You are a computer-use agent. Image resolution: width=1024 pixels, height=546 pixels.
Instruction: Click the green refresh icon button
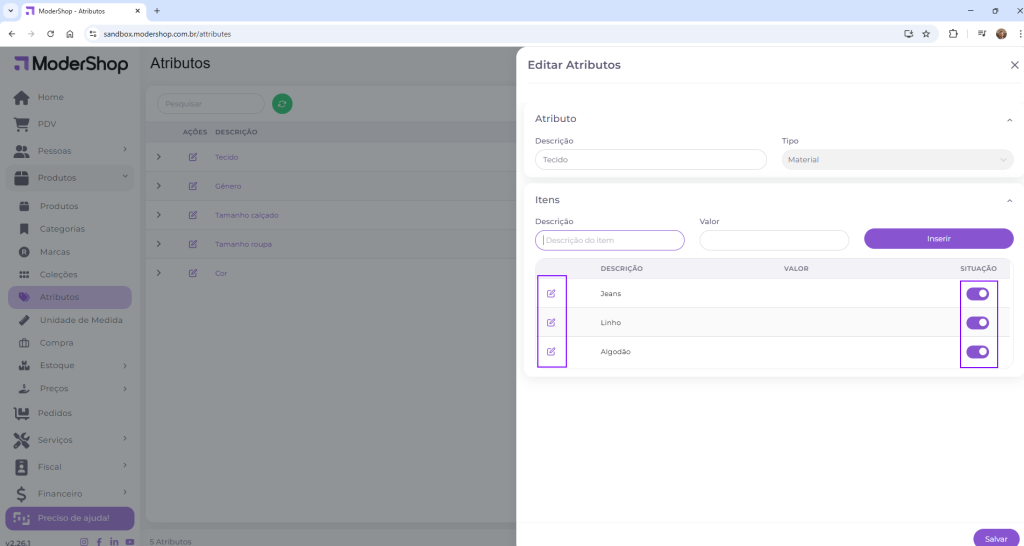coord(282,104)
